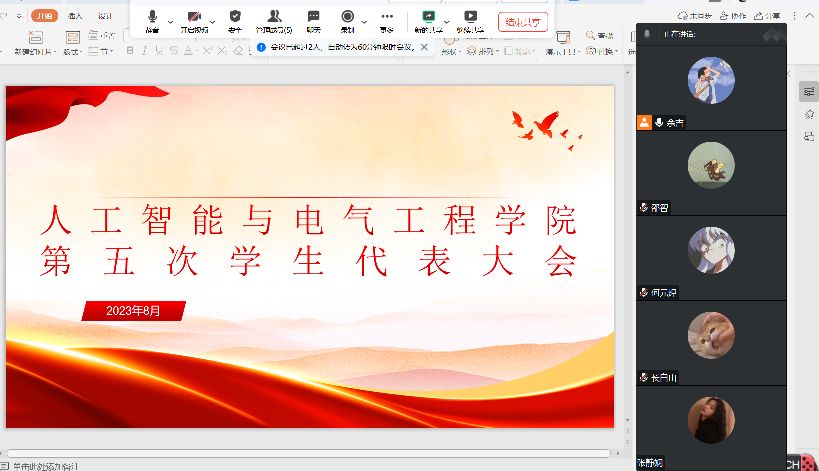819x471 pixels.
Task: Open the Insert ribbon tab
Action: tap(76, 16)
